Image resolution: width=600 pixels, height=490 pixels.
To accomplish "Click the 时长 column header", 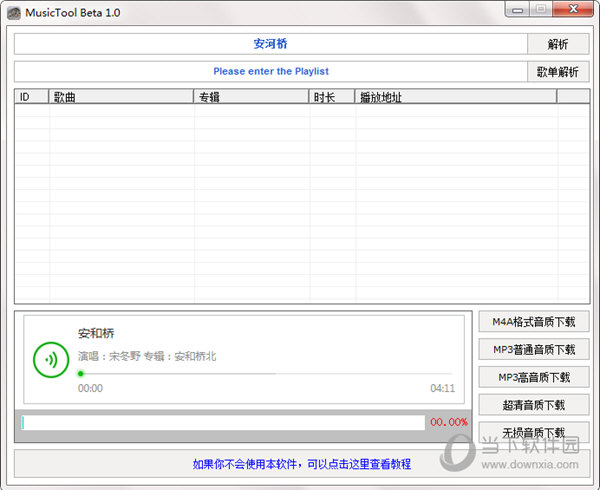I will click(332, 97).
